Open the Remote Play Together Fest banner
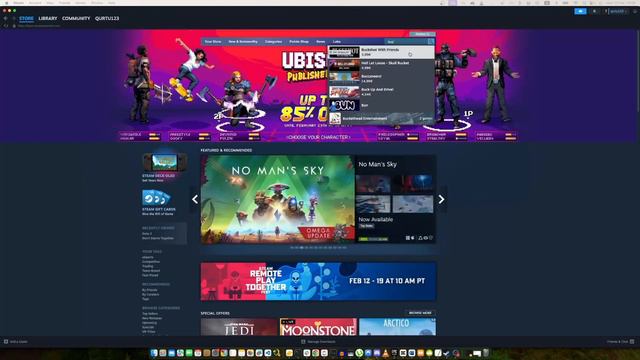The image size is (640, 360). [x=318, y=282]
